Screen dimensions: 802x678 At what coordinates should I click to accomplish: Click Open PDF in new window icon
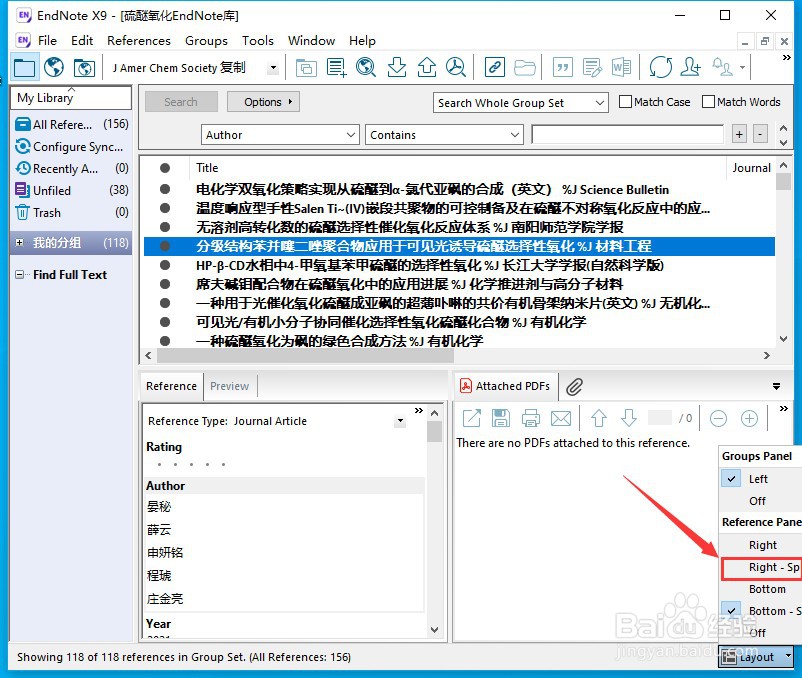pos(471,418)
